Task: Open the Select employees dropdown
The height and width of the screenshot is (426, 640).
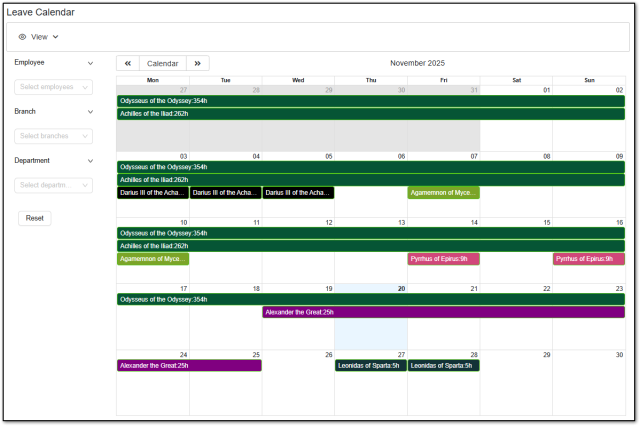Action: [54, 87]
